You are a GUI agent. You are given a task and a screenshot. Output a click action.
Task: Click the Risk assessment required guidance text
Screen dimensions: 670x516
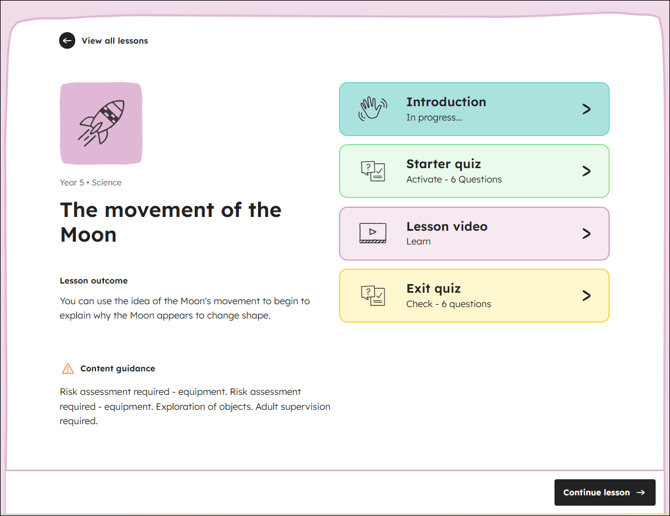[195, 406]
